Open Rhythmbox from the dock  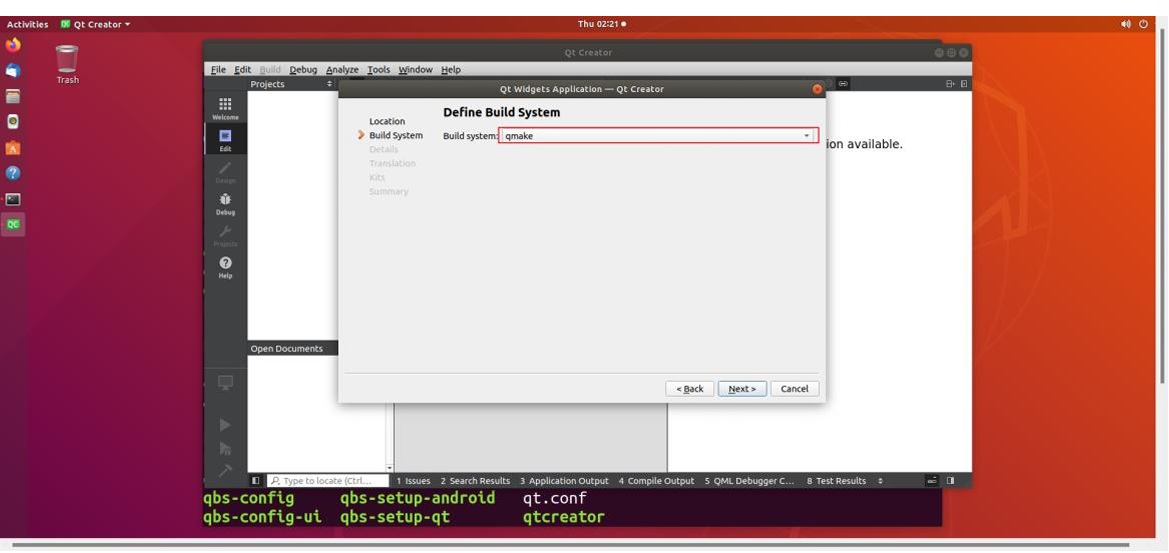[13, 121]
